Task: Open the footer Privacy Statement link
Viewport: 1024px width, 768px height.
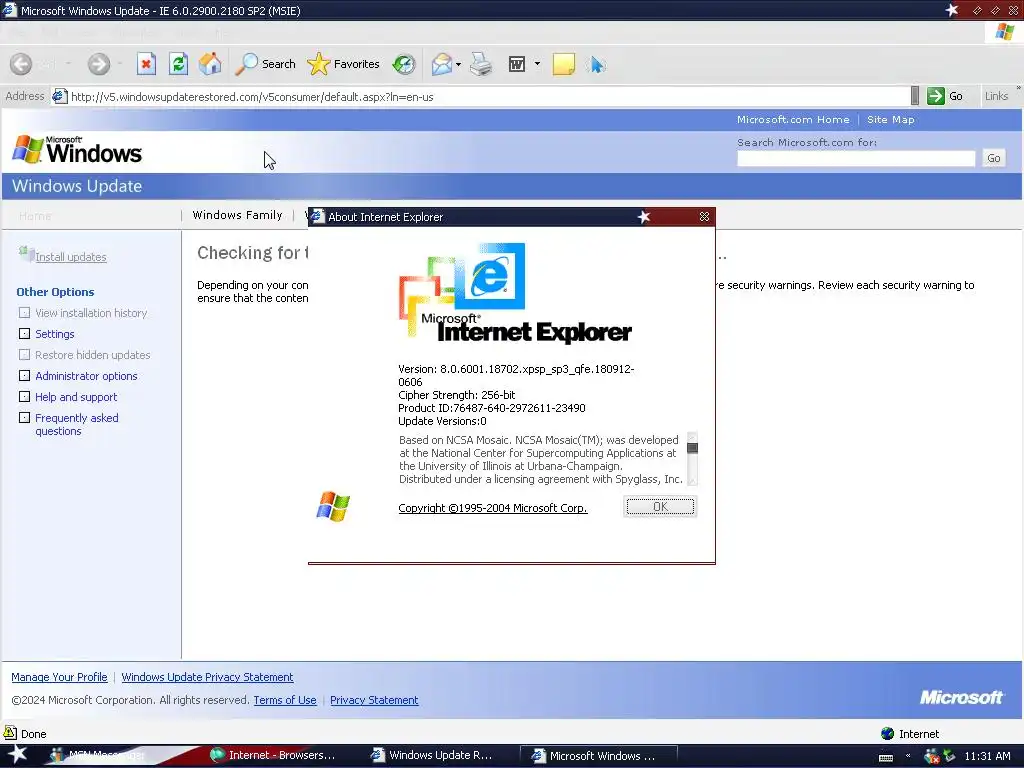Action: tap(374, 700)
